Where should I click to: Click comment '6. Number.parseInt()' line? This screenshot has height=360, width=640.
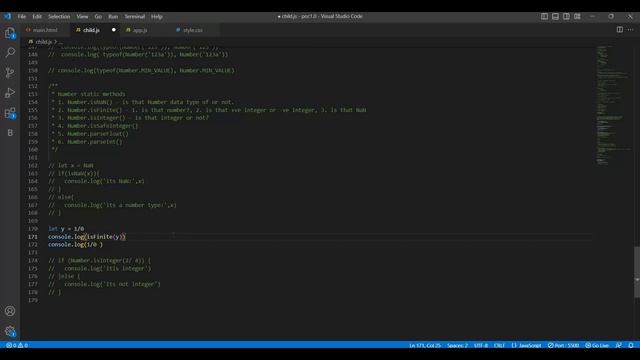87,142
